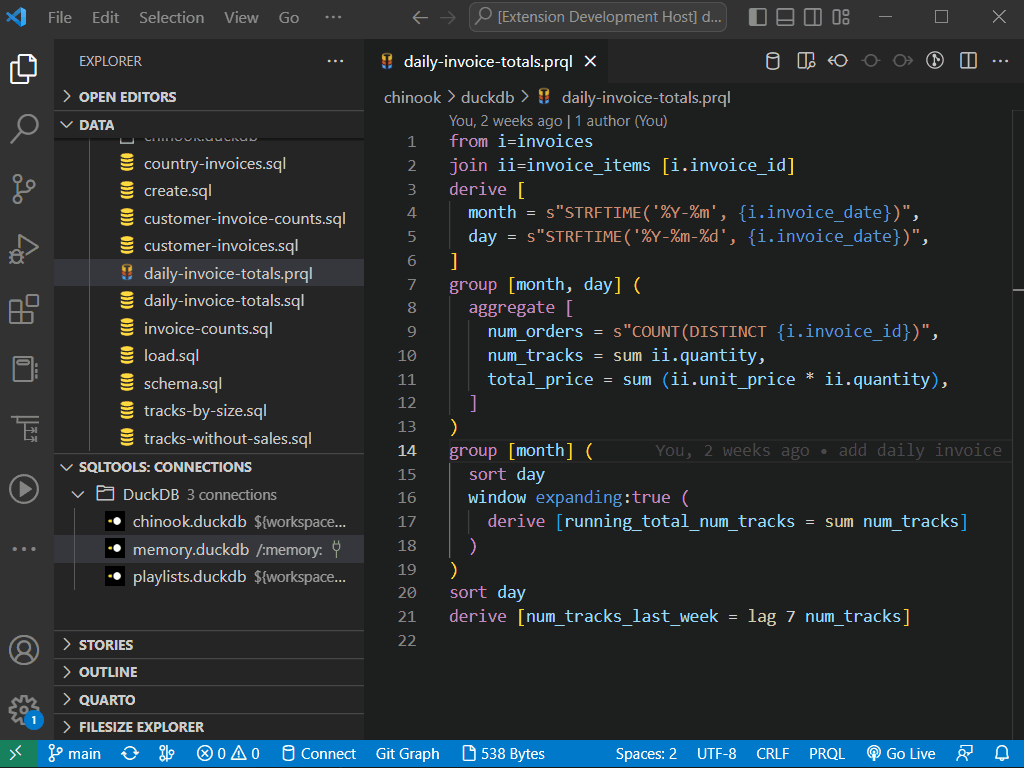Open the Selection menu
The height and width of the screenshot is (768, 1024).
(x=171, y=17)
